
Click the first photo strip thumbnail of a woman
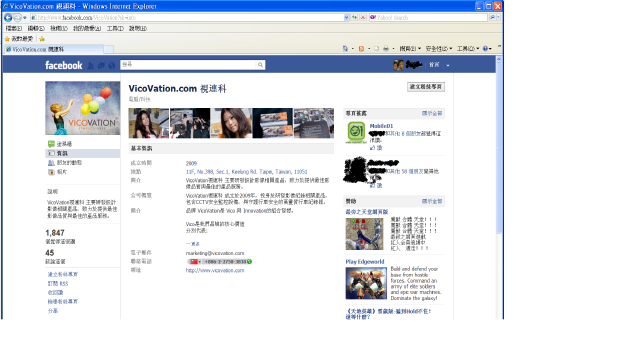149,123
